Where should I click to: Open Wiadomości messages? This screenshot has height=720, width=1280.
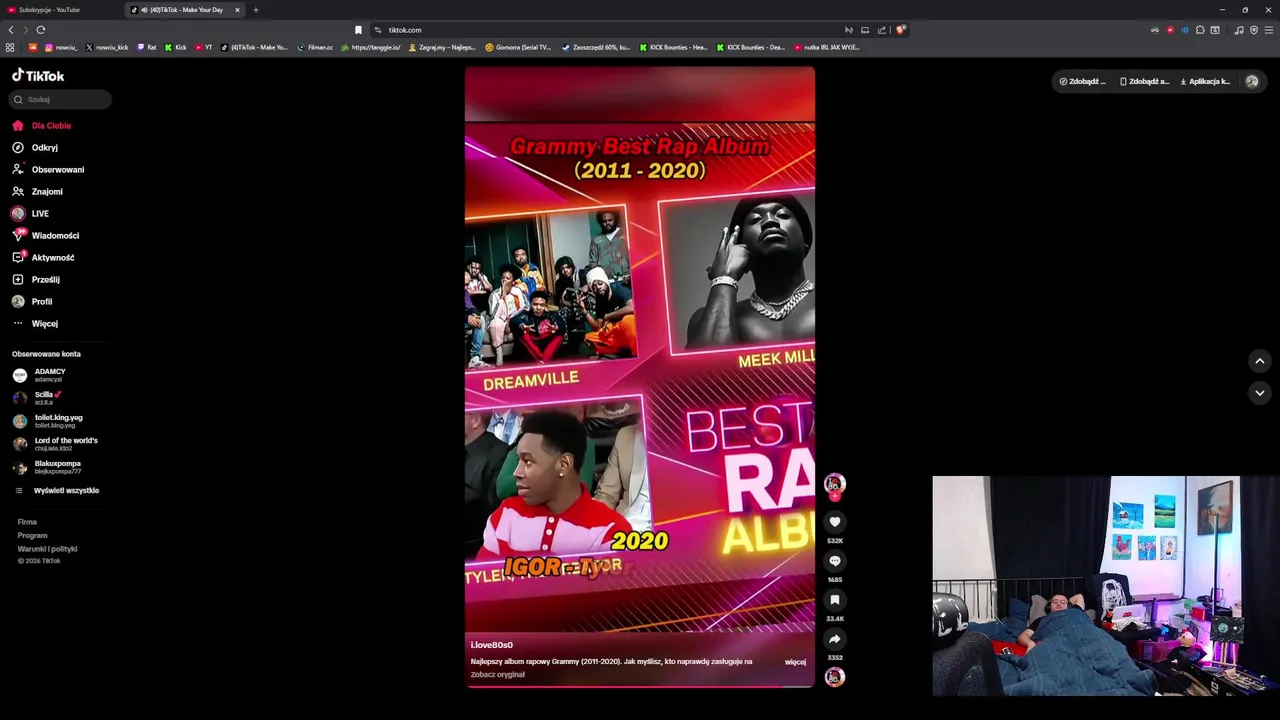[x=45, y=236]
